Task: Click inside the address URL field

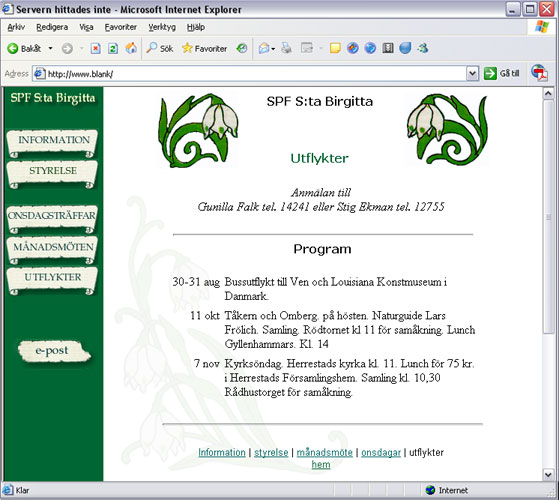Action: tap(256, 74)
